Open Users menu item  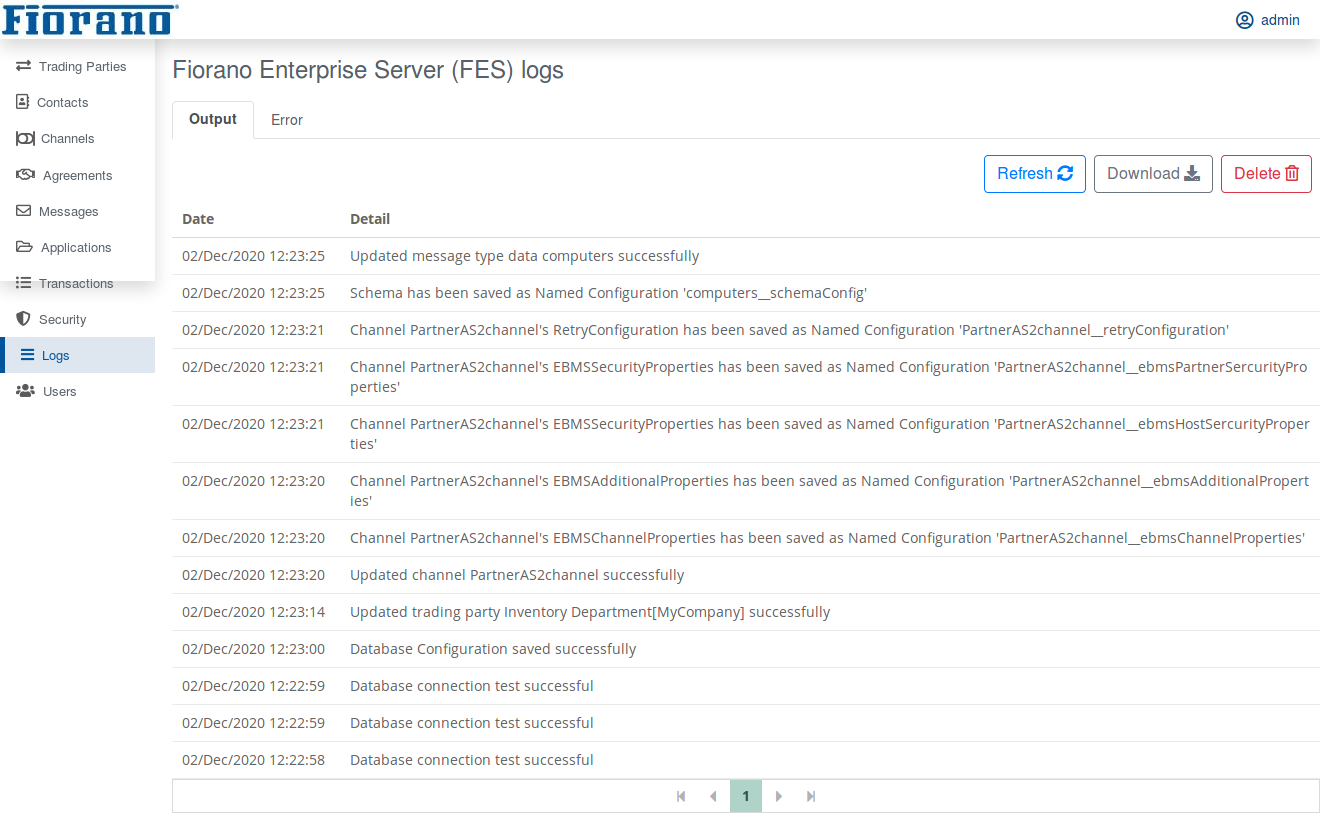(77, 391)
